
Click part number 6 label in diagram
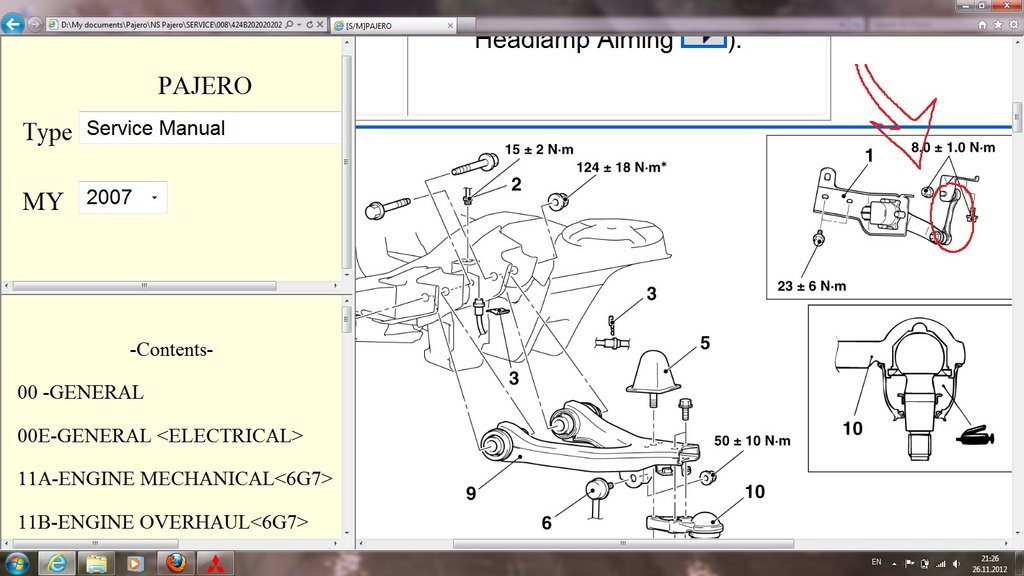(547, 522)
